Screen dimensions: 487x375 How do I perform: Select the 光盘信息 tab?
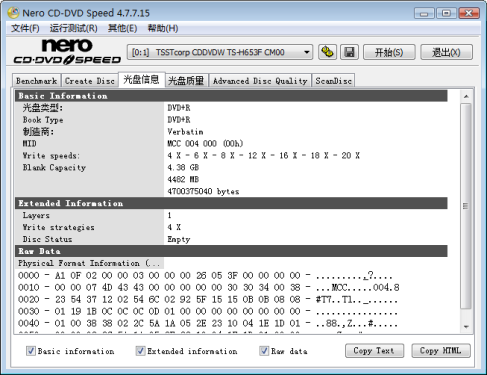click(141, 80)
